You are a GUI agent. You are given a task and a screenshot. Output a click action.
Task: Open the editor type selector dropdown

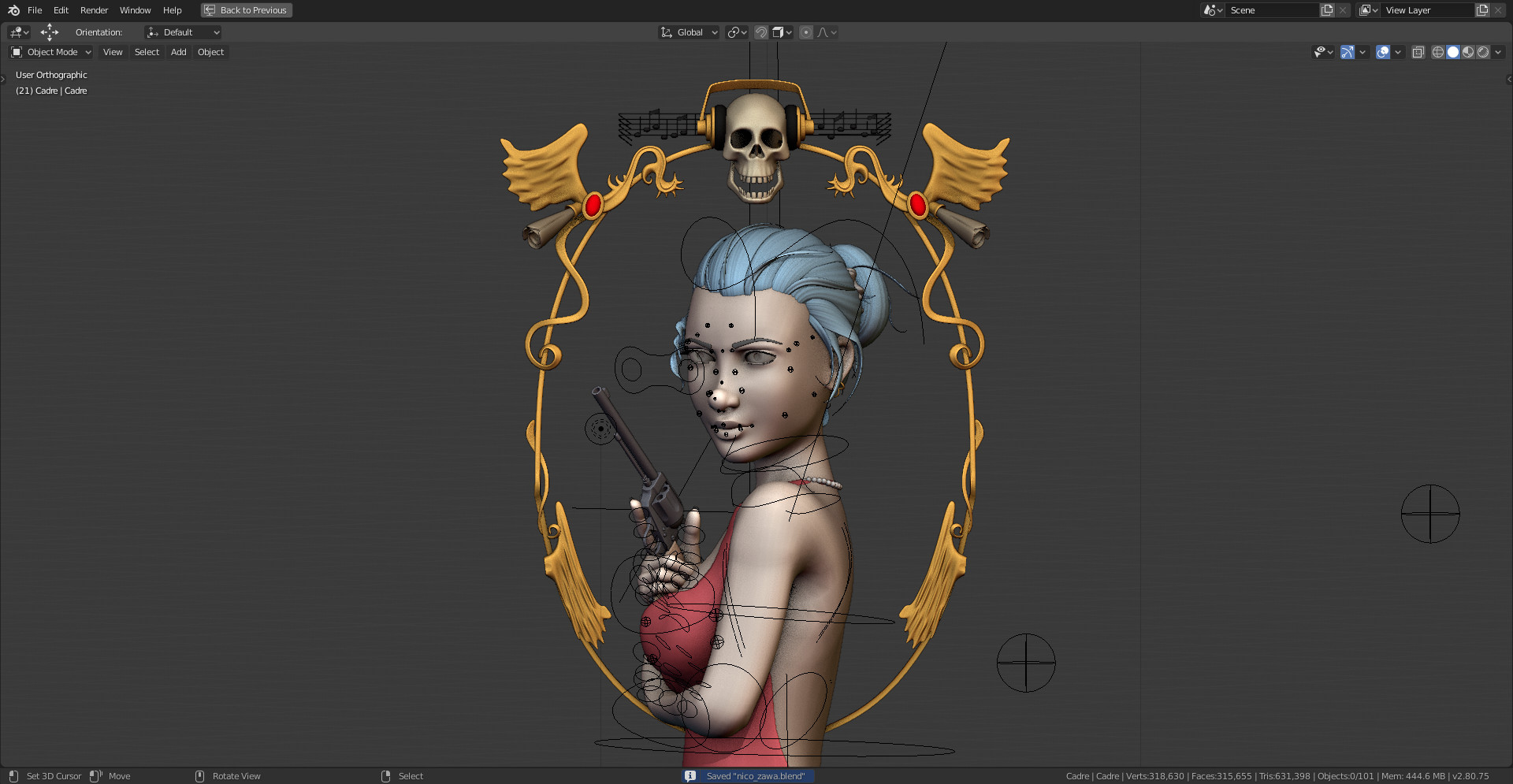[19, 32]
